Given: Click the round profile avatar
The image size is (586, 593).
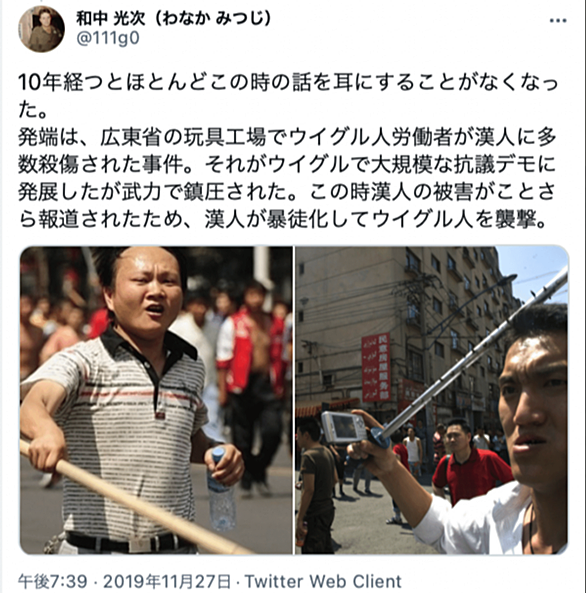Looking at the screenshot, I should click(42, 29).
